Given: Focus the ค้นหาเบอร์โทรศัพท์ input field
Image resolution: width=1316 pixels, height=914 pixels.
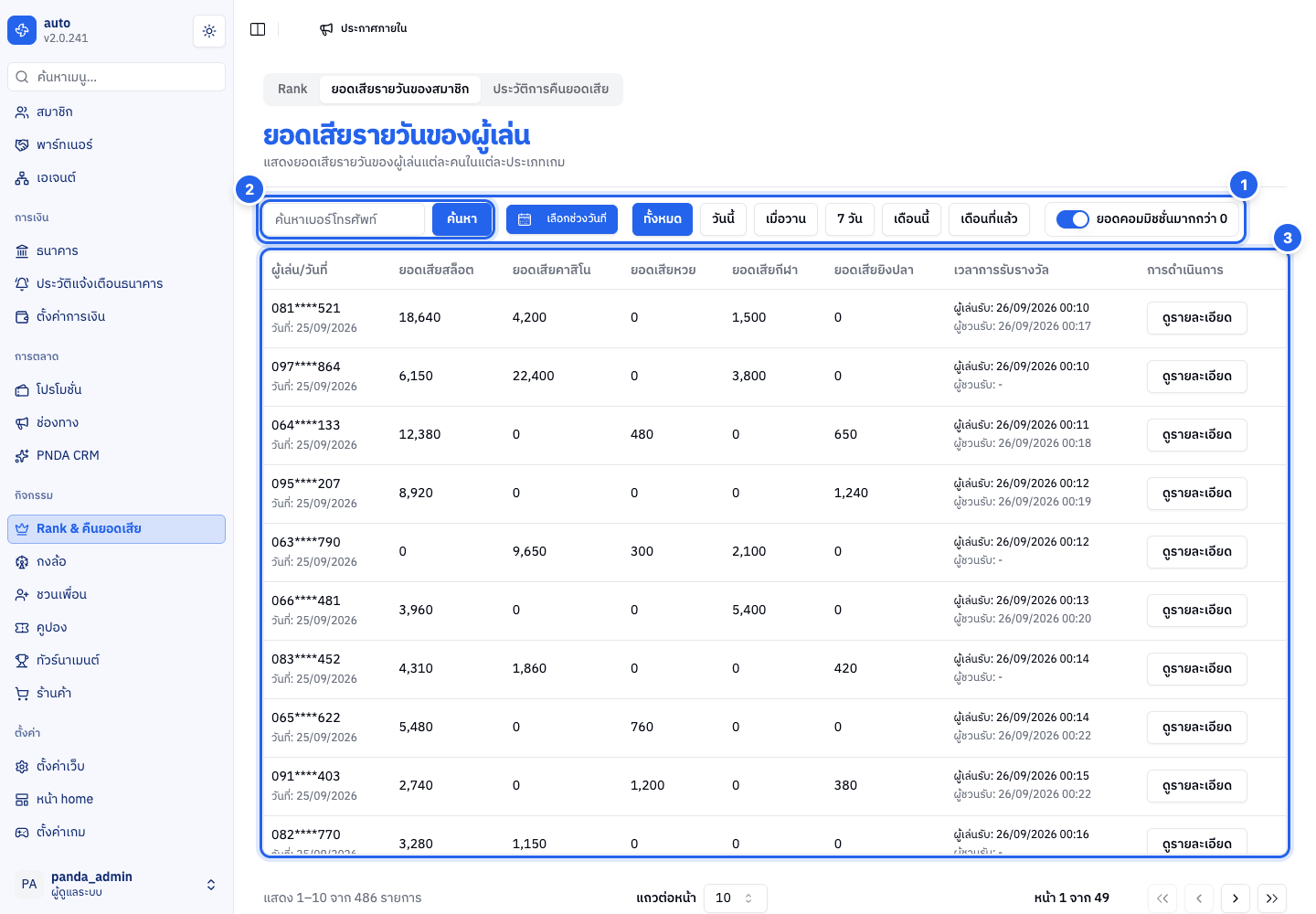Looking at the screenshot, I should click(345, 219).
